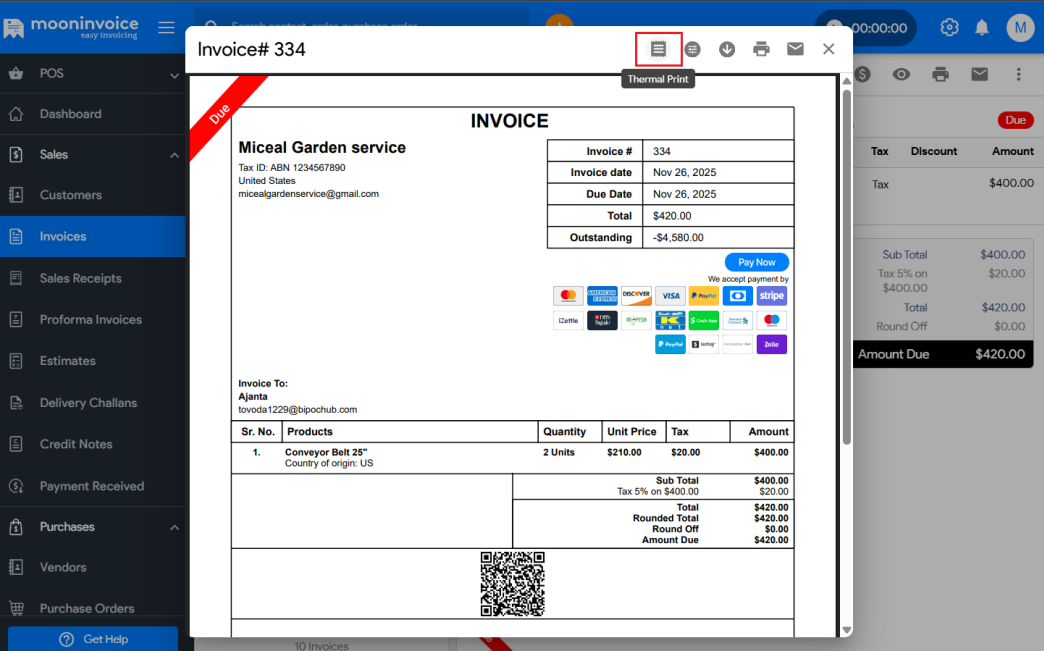Expand the POS menu section
Viewport: 1044px width, 651px height.
[x=174, y=73]
